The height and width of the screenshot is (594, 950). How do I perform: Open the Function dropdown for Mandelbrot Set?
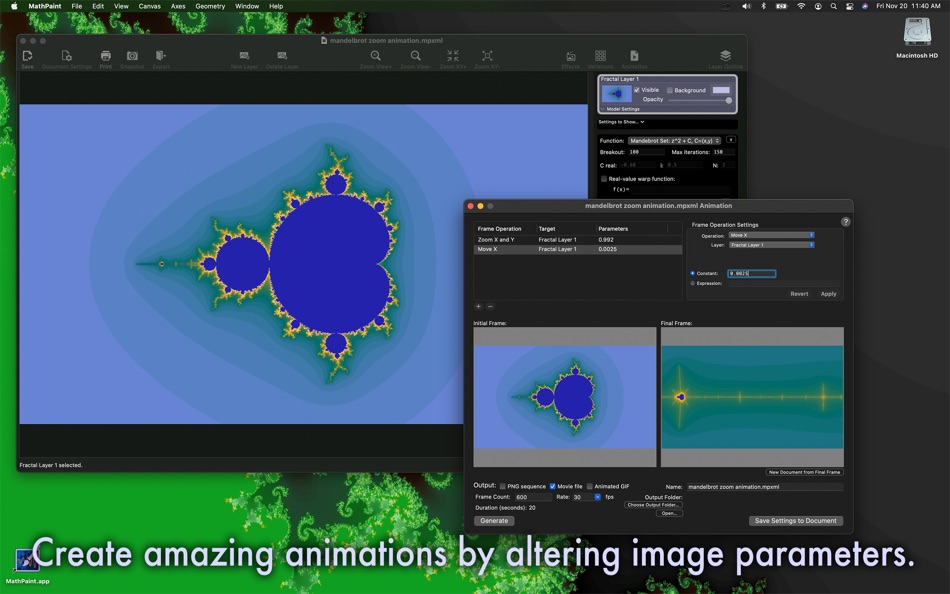(x=674, y=141)
